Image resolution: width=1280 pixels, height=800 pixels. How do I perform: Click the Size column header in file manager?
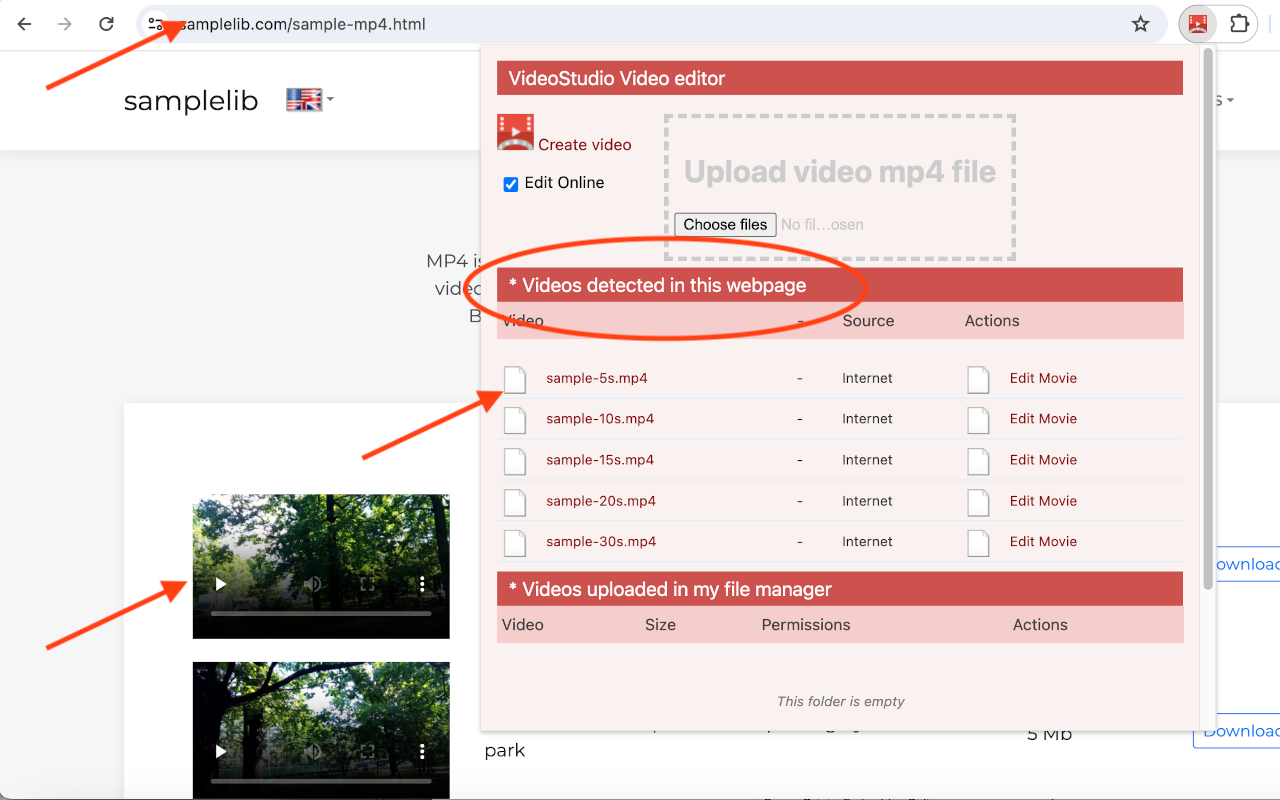click(x=660, y=625)
